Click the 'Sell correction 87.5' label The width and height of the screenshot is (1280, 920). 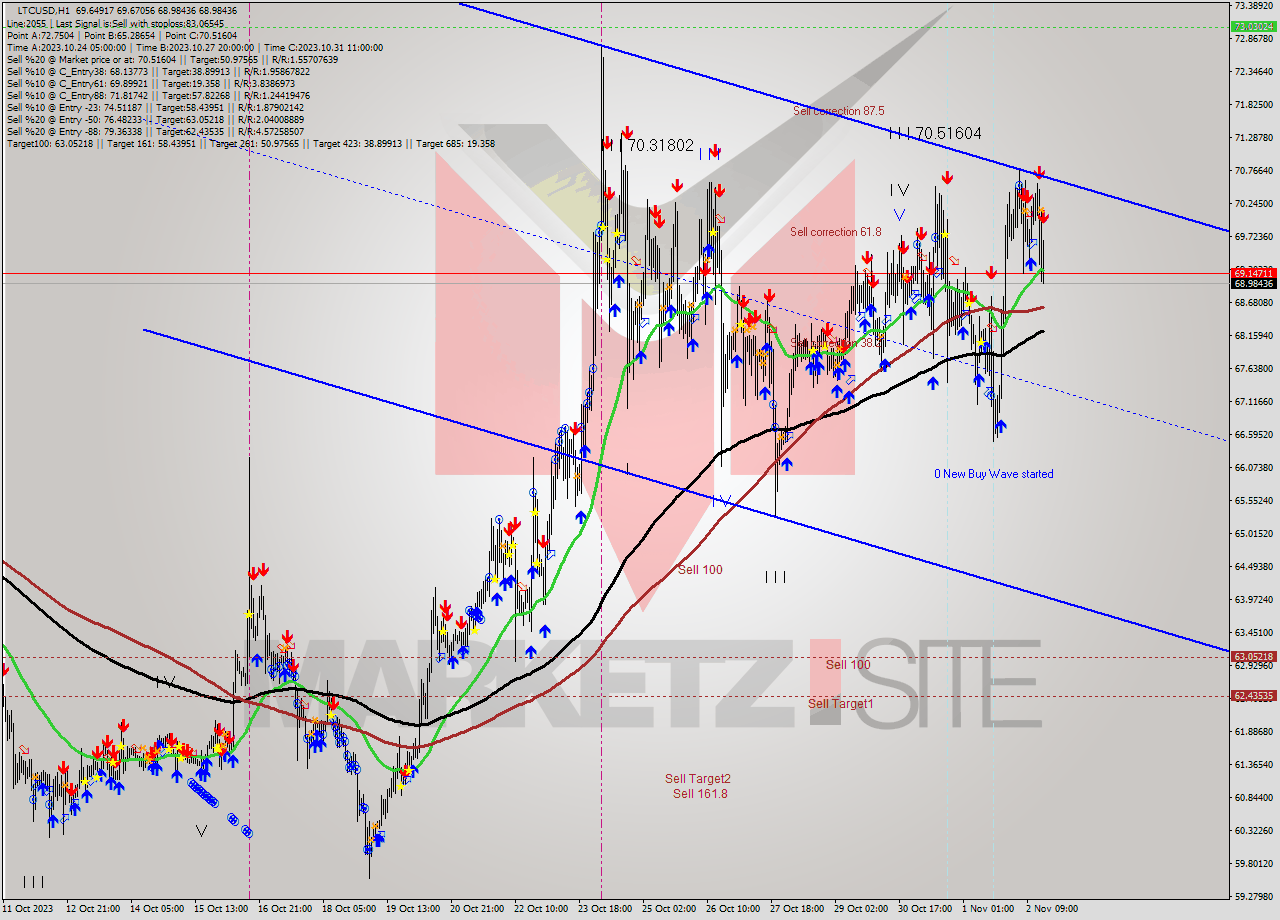pyautogui.click(x=838, y=111)
